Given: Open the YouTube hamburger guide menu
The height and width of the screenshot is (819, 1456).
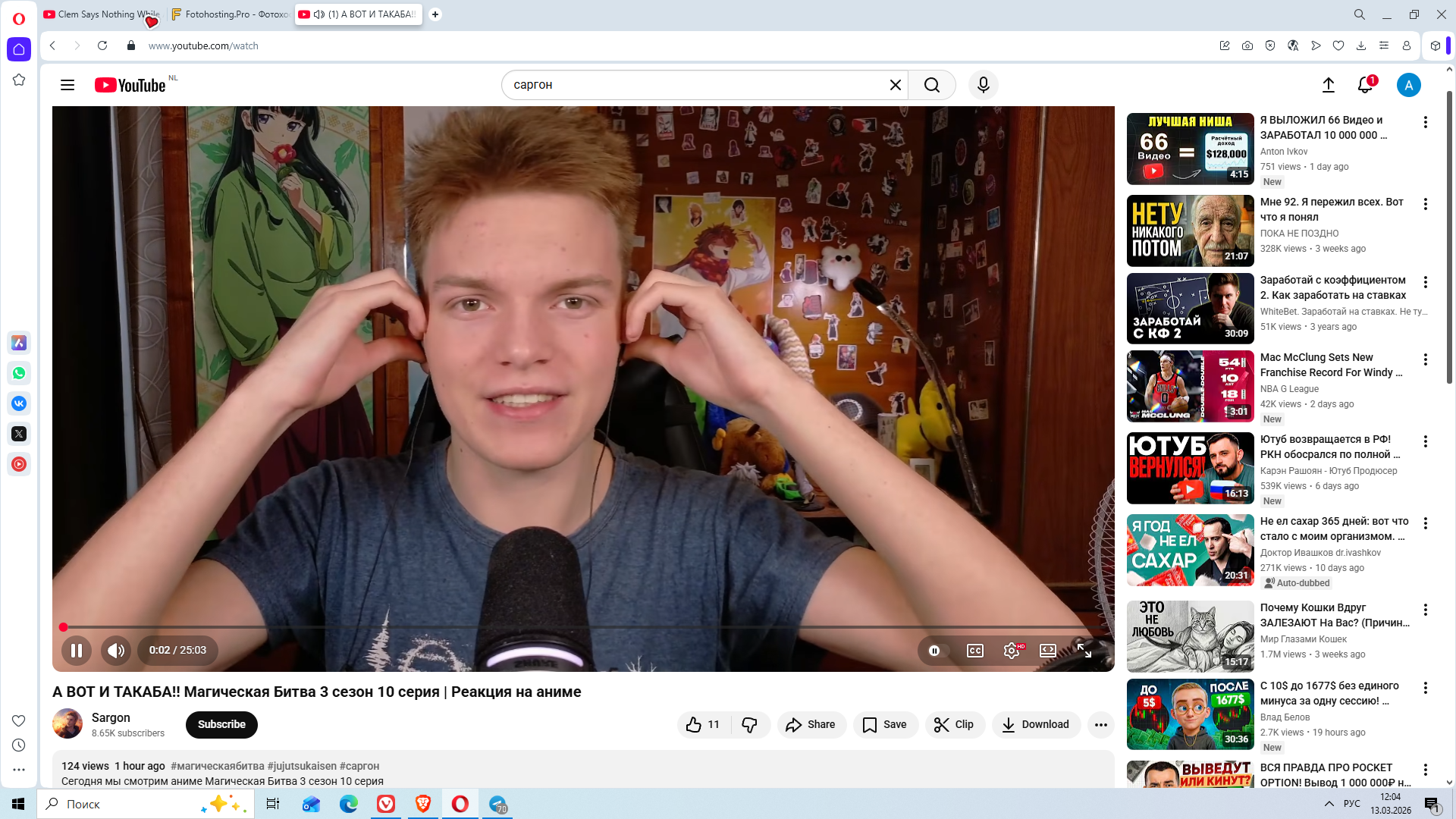Looking at the screenshot, I should point(67,85).
